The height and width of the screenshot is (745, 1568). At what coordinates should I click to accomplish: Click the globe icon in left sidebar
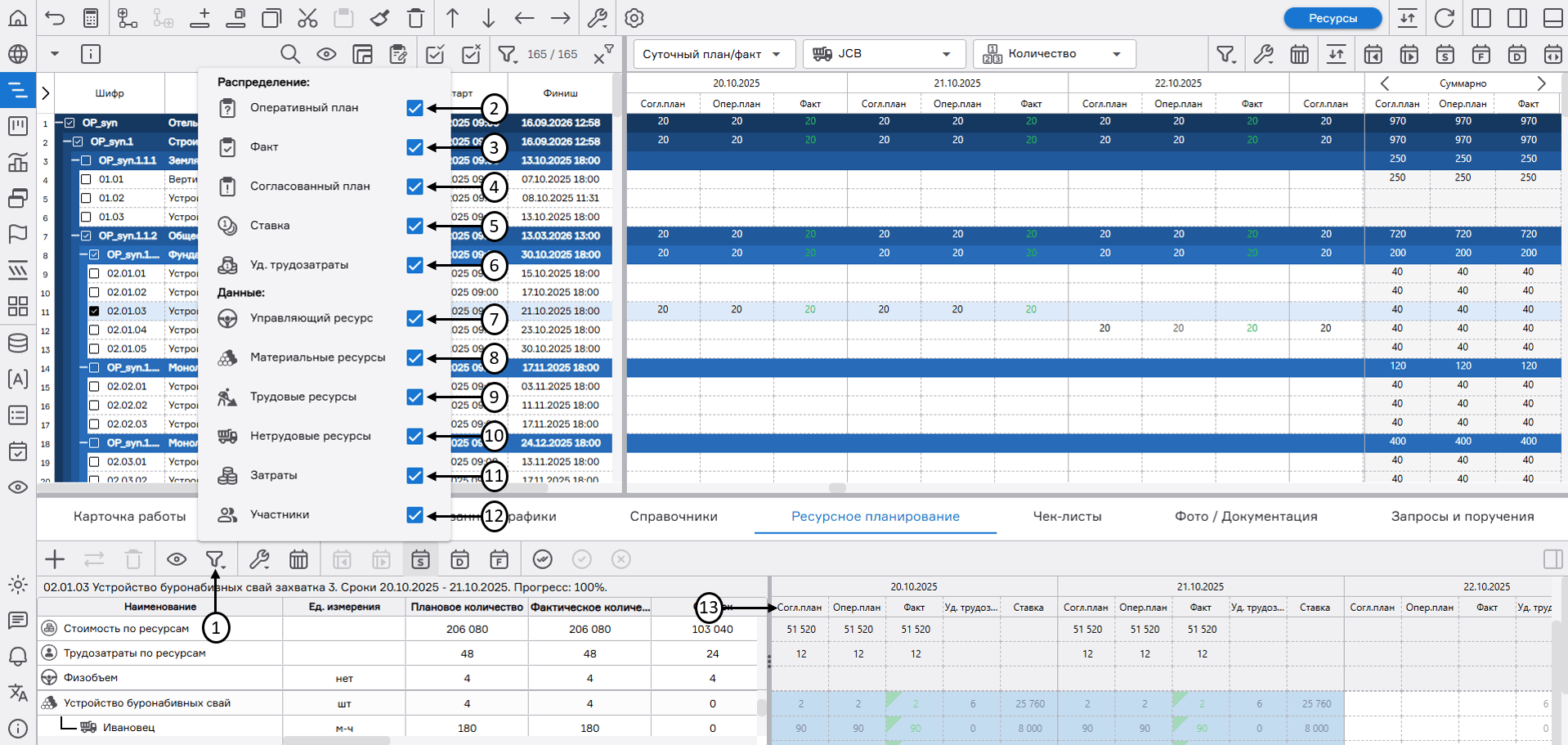[18, 54]
